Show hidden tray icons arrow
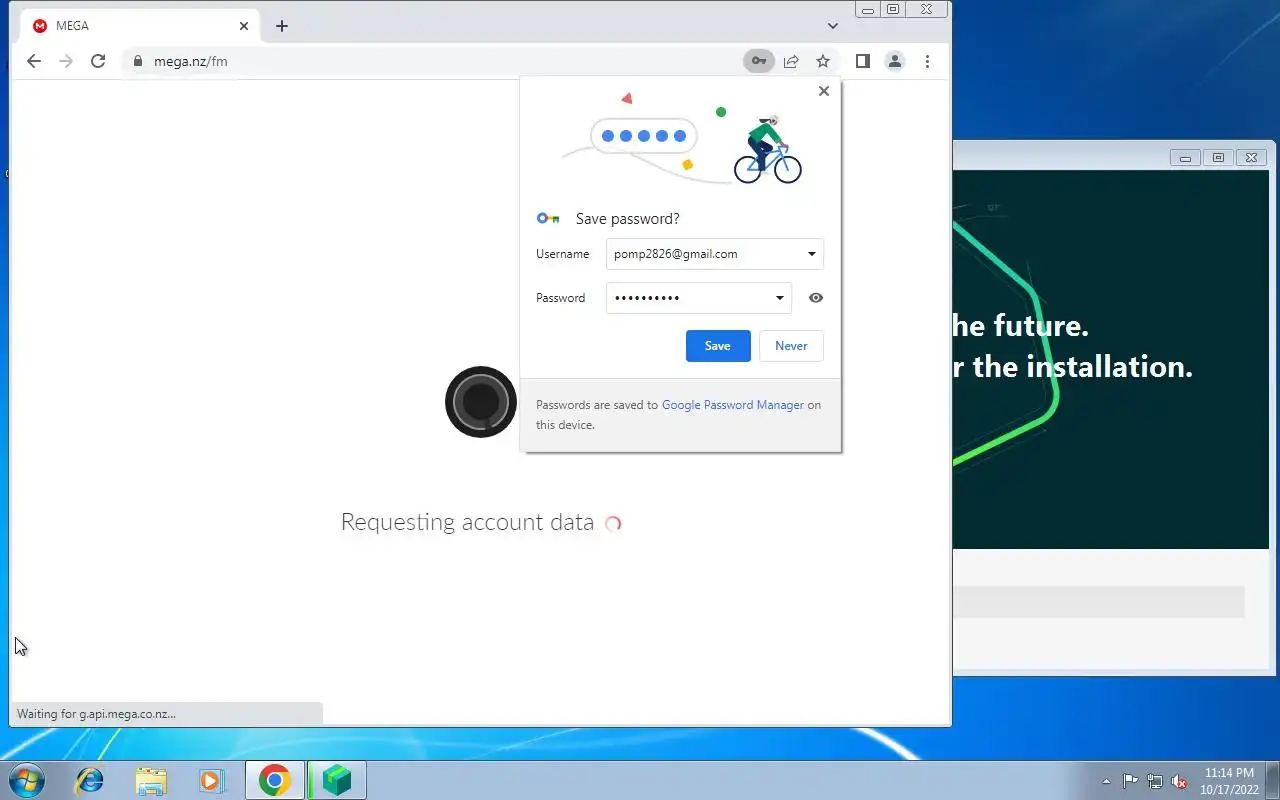The width and height of the screenshot is (1280, 800). 1106,781
